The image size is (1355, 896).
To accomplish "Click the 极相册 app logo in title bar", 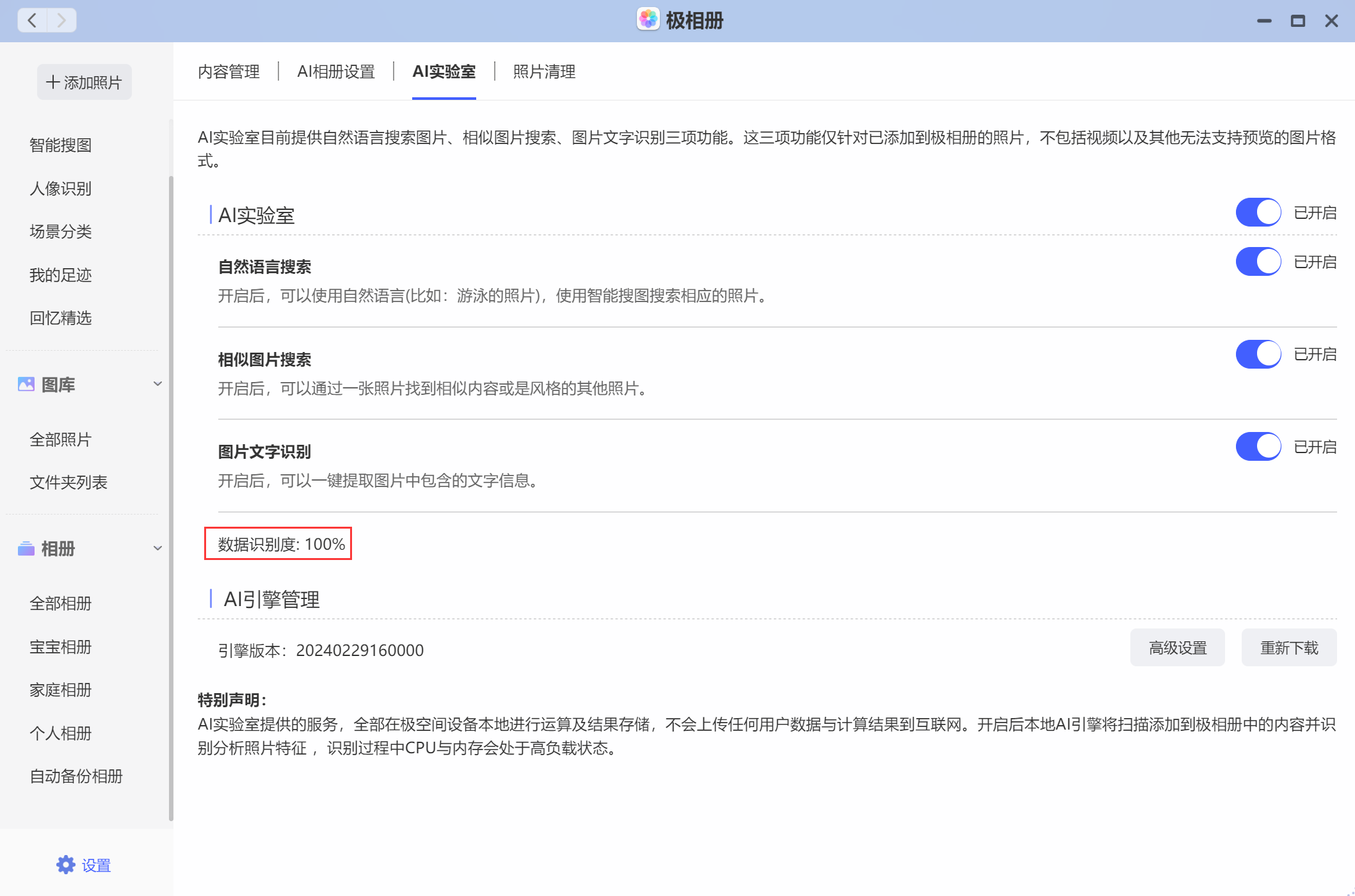I will click(648, 20).
